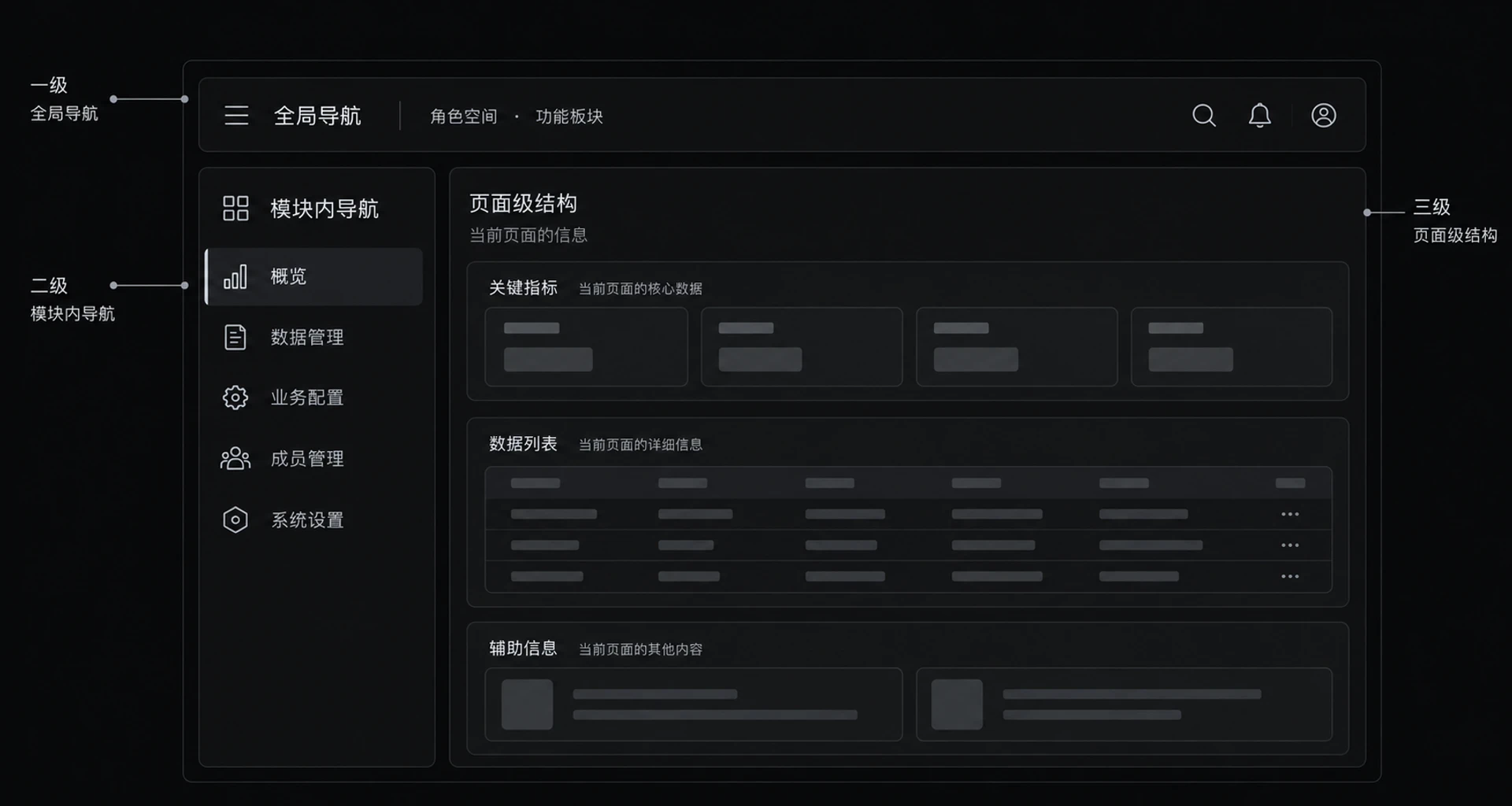This screenshot has height=806, width=1512.
Task: Click the 页面级结构 page title
Action: coord(524,204)
